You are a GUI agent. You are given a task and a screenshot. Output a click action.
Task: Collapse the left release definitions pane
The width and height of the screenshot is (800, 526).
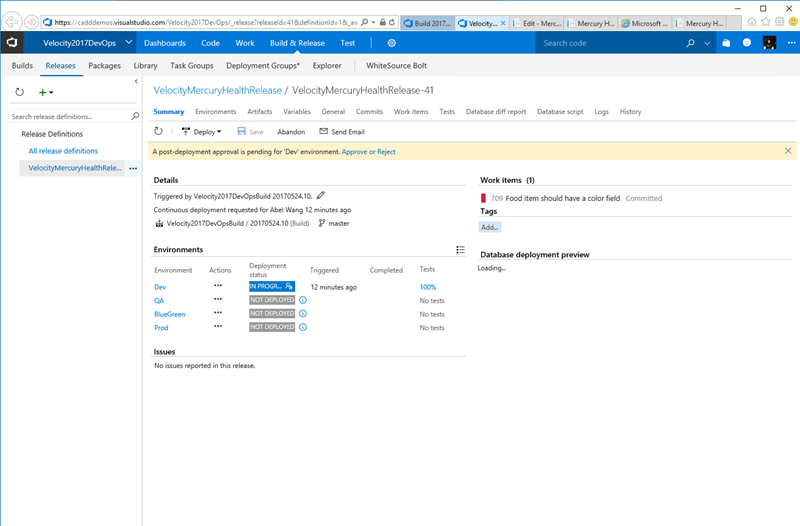pos(136,81)
